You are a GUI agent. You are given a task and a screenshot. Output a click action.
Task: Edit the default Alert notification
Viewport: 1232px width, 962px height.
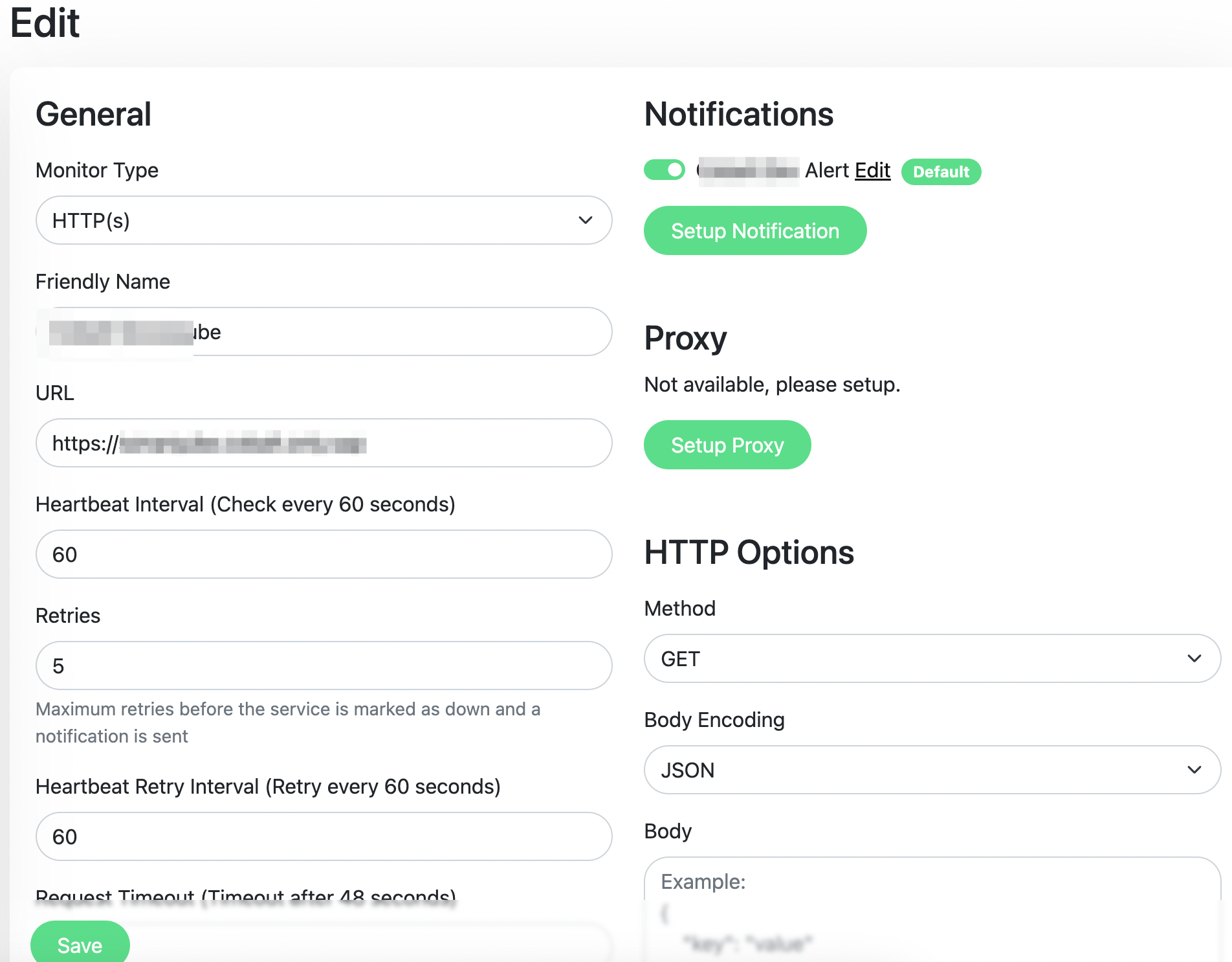click(x=872, y=170)
